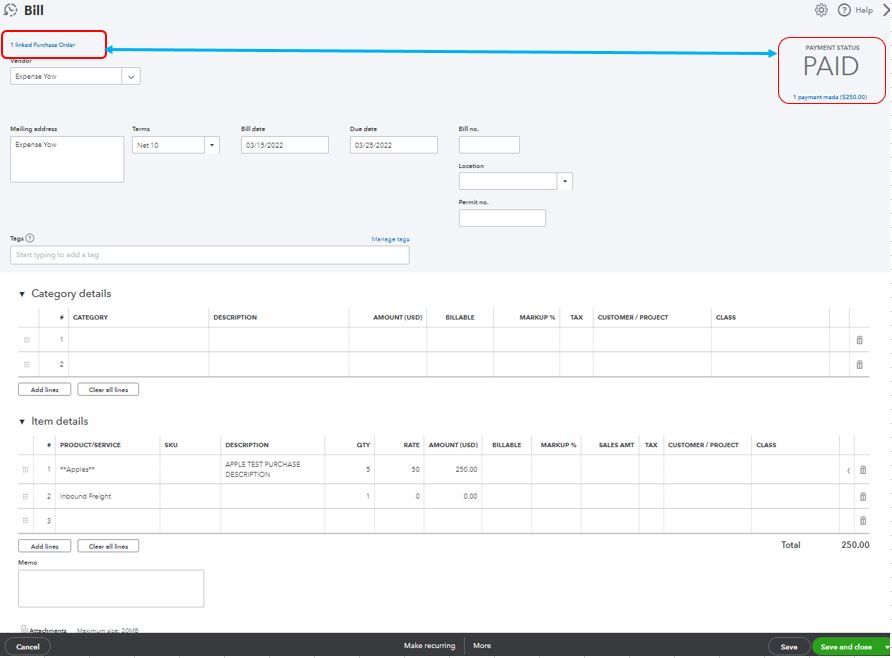Open the settings gear icon

[x=821, y=10]
